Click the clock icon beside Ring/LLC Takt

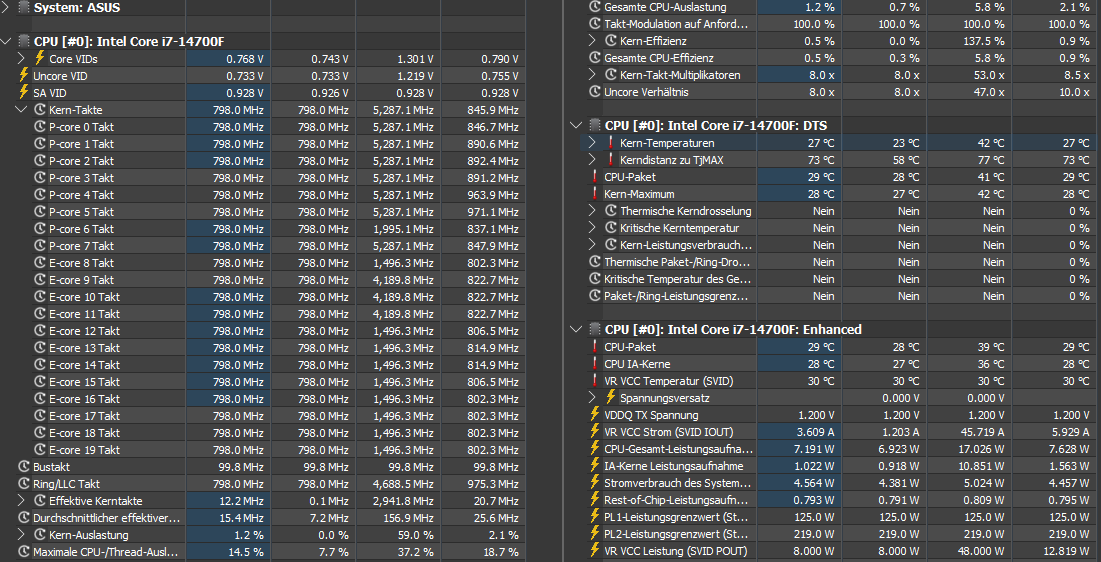[x=24, y=484]
